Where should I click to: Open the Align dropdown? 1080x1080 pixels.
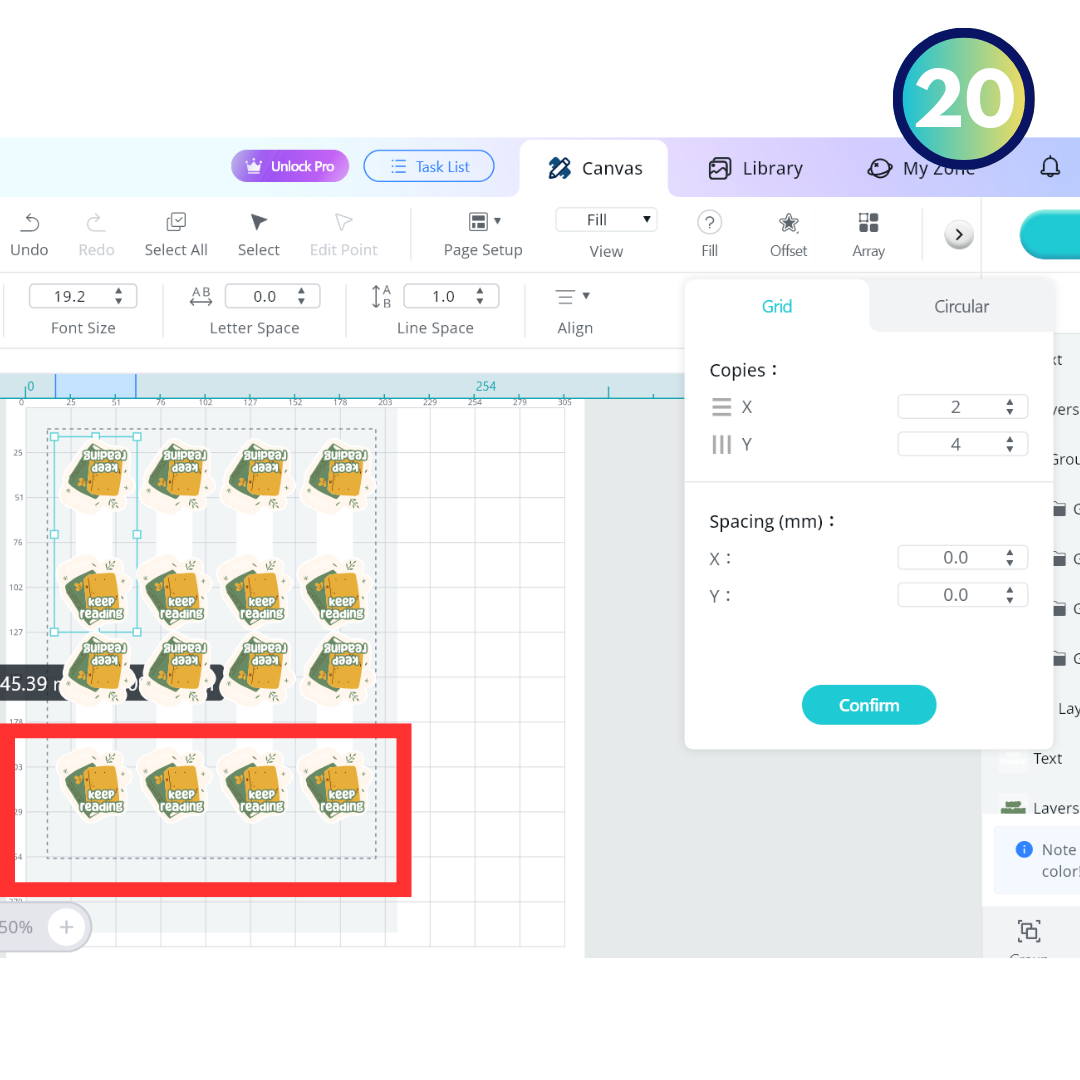point(572,297)
